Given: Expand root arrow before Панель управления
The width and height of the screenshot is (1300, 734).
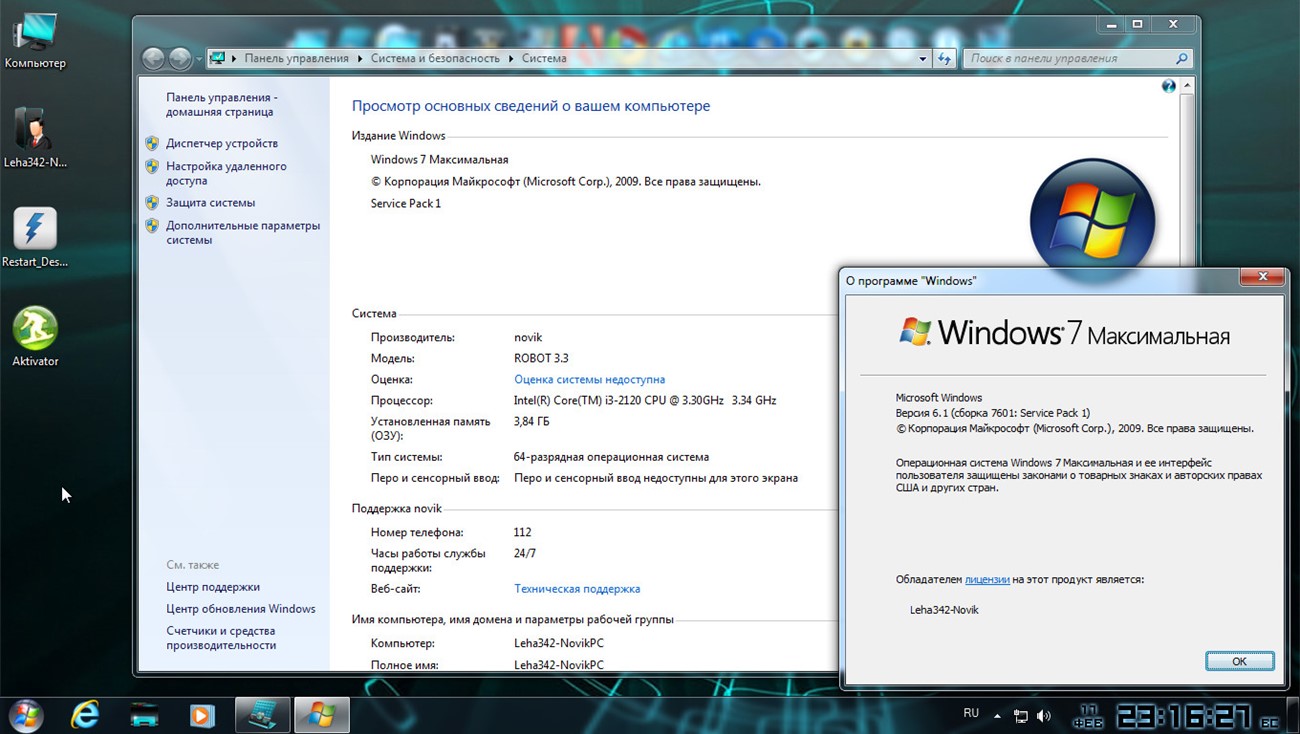Looking at the screenshot, I should point(235,59).
